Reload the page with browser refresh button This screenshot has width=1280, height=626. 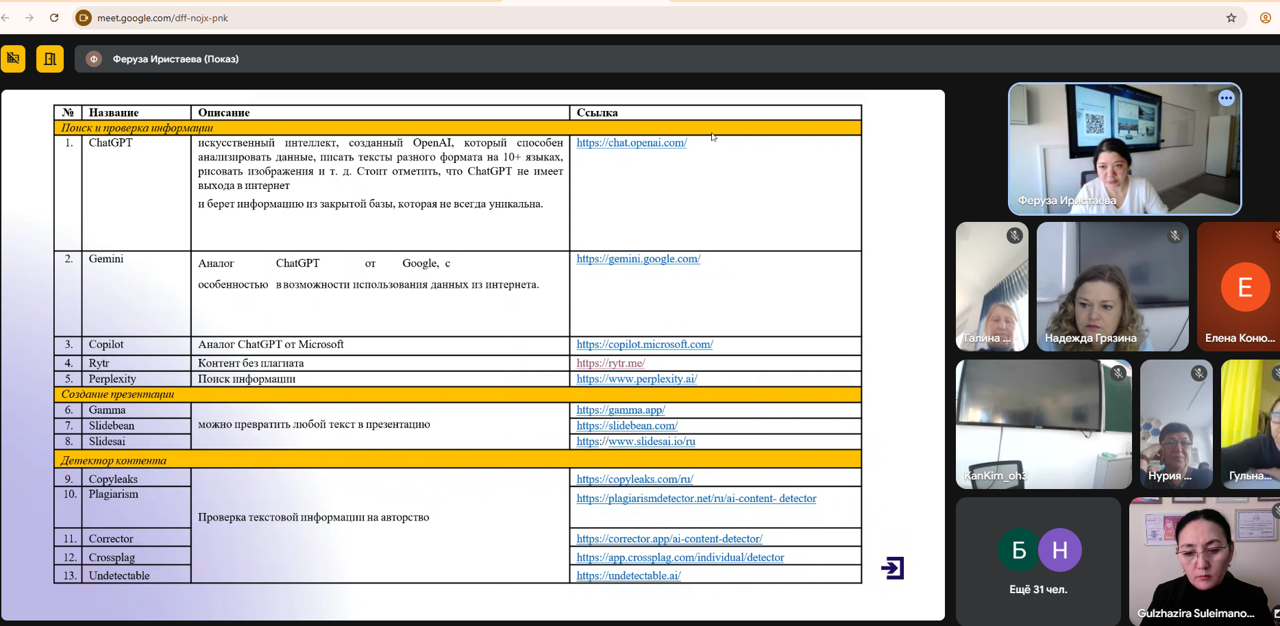[54, 18]
